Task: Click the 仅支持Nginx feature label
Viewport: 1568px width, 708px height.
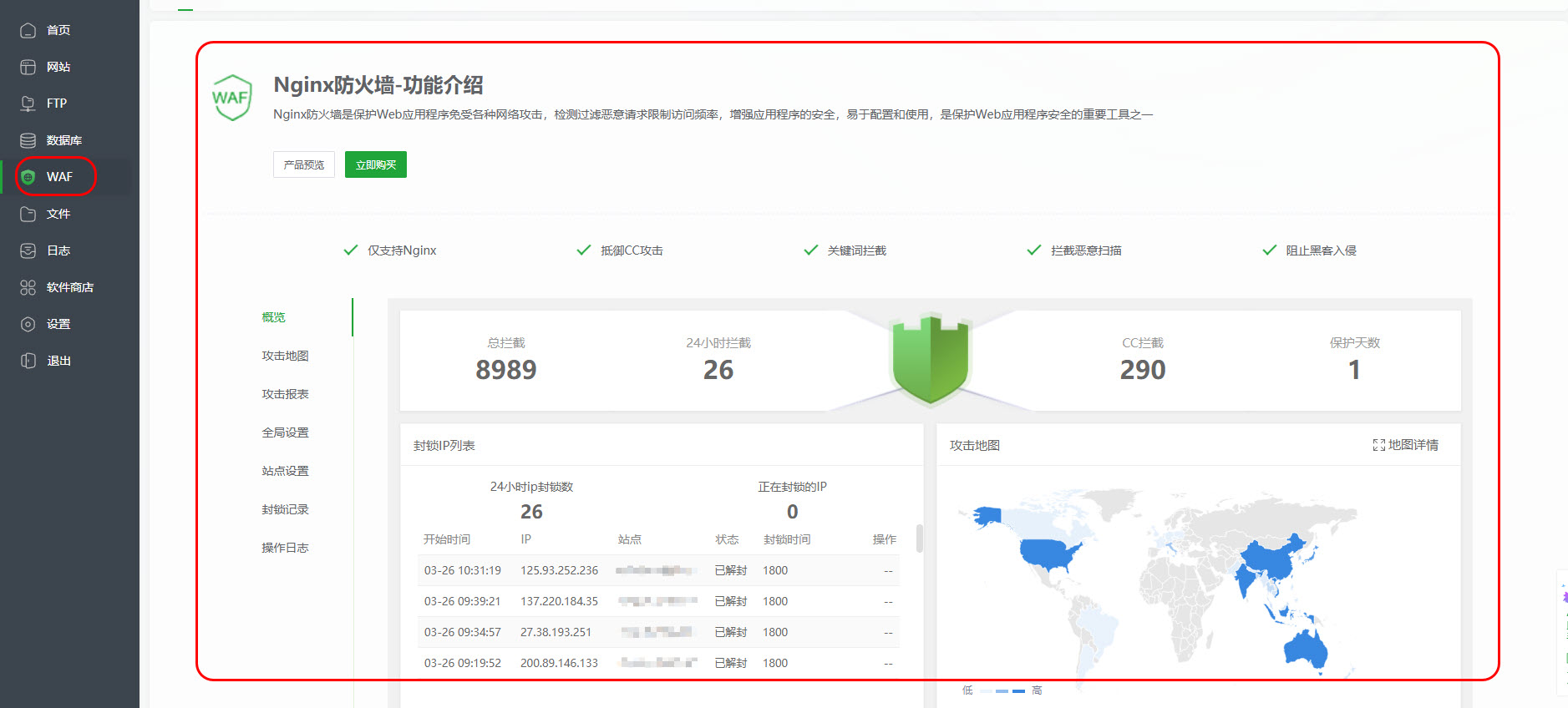Action: 402,250
